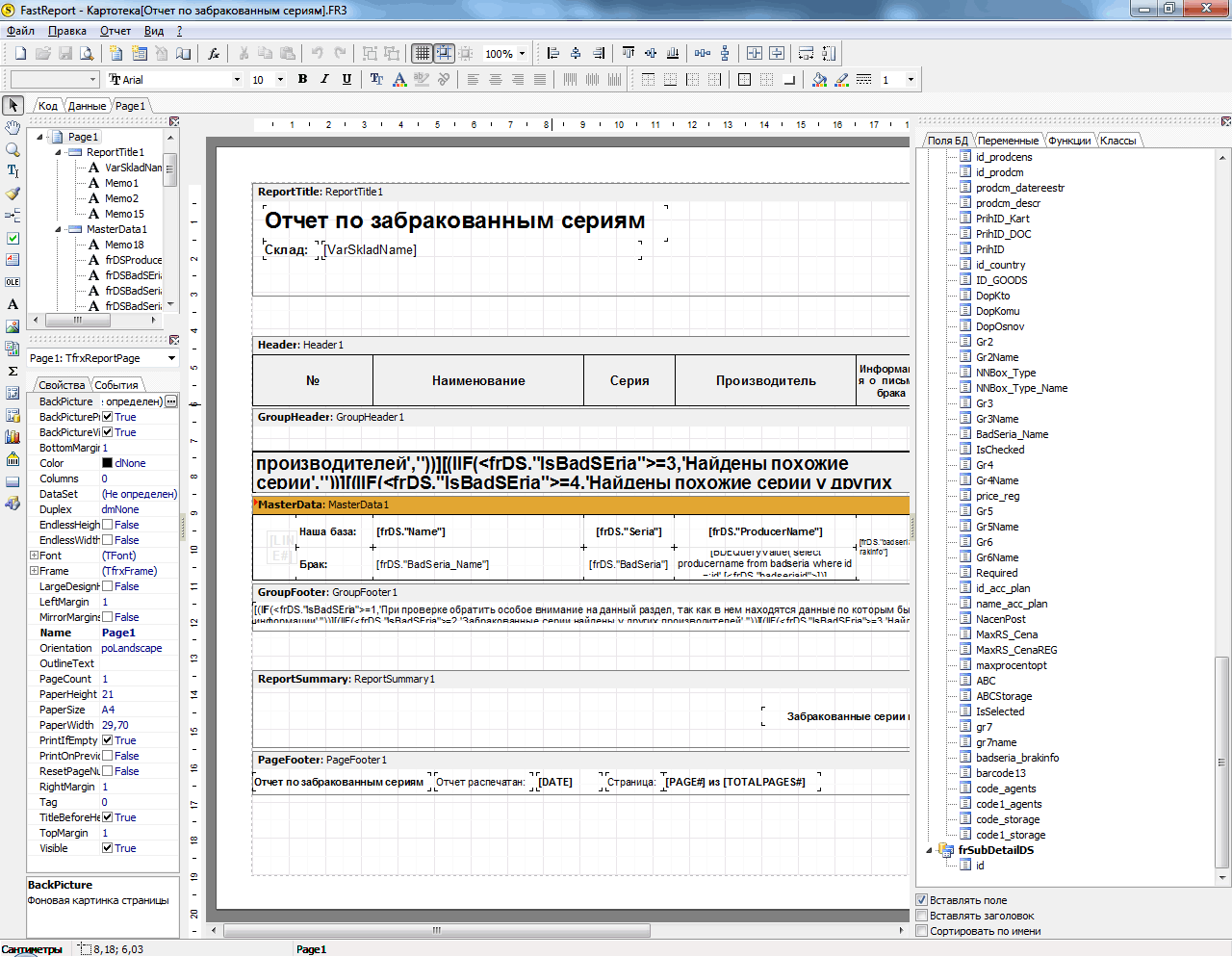
Task: Open the font size dropdown
Action: (280, 80)
